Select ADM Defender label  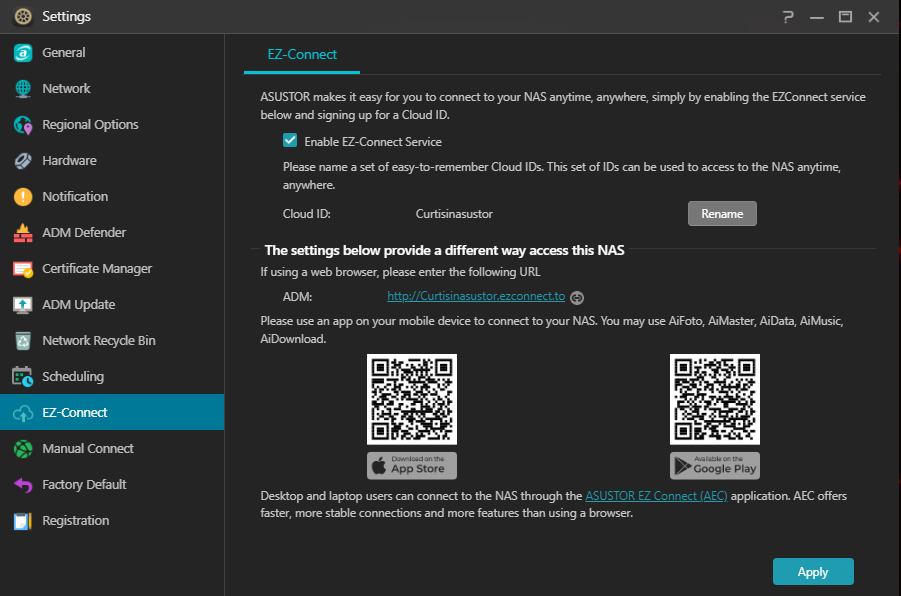coord(84,233)
